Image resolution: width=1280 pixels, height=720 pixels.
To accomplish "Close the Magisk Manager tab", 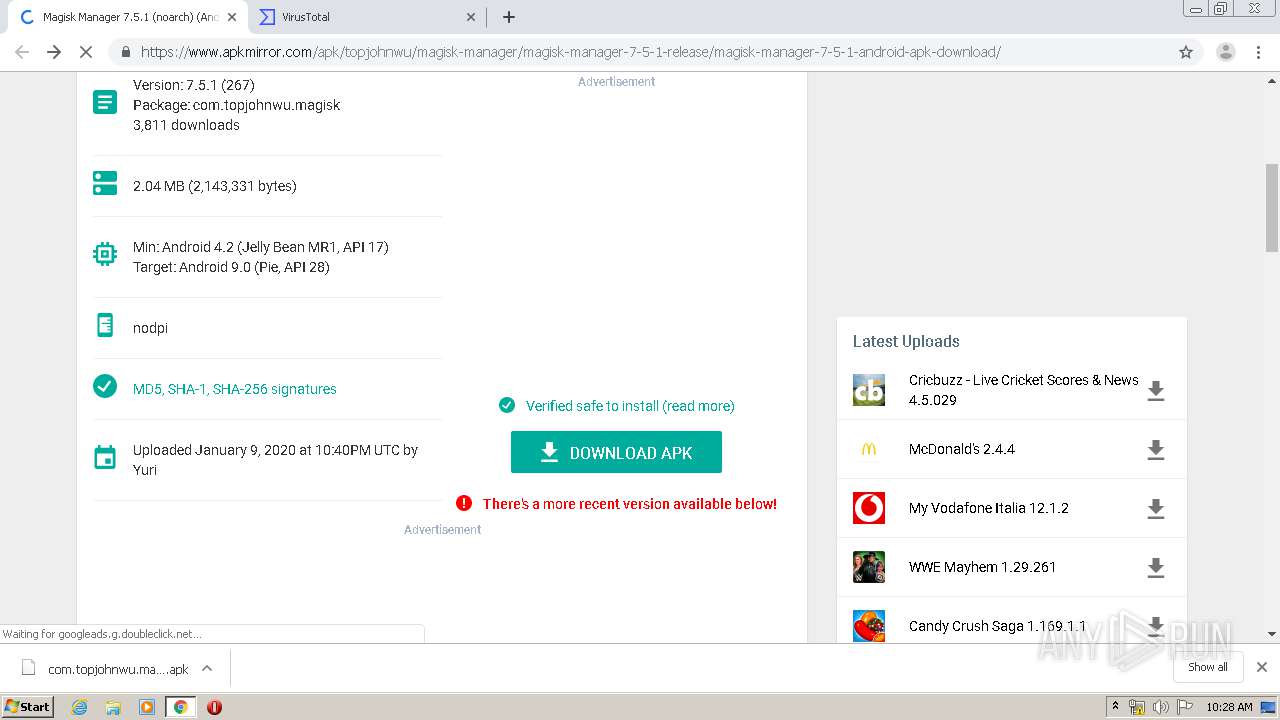I will coord(232,17).
